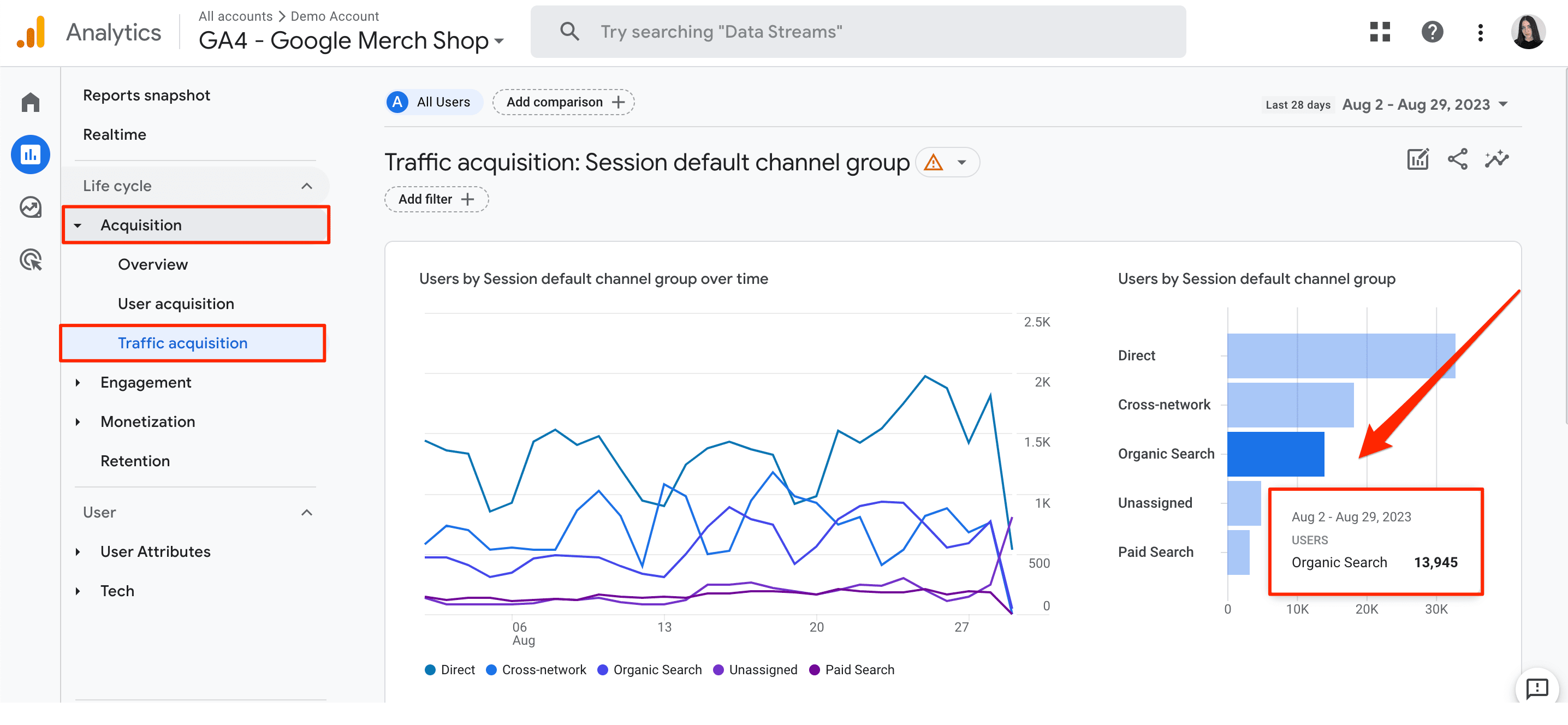
Task: Open the Reports icon in left rail
Action: click(x=31, y=154)
